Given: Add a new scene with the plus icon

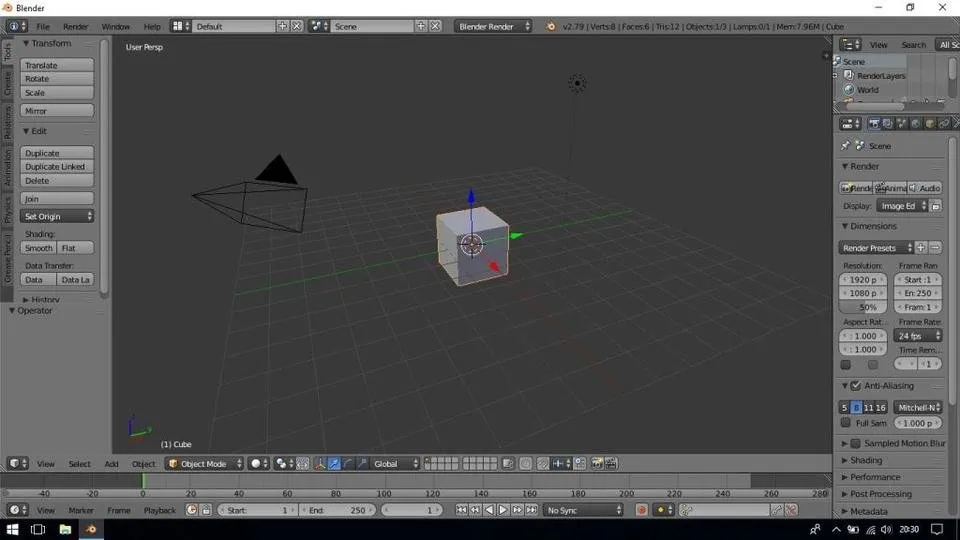Looking at the screenshot, I should [x=421, y=26].
